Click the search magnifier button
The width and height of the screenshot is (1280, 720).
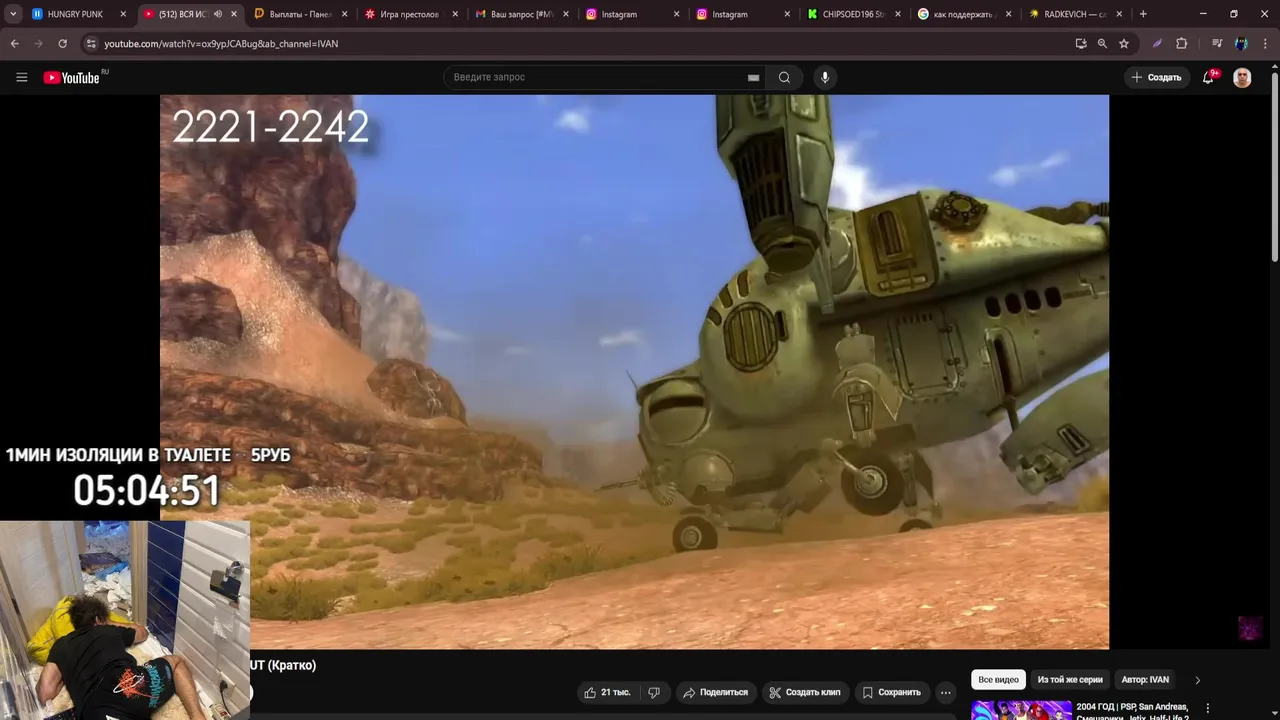(x=784, y=77)
